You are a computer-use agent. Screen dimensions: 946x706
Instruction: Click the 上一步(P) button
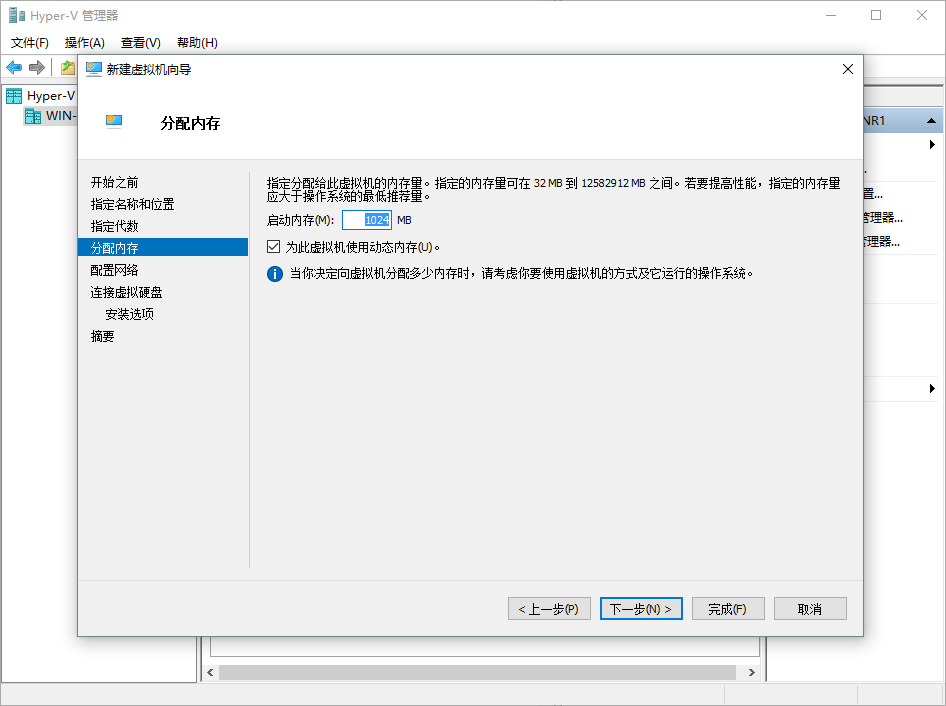click(x=549, y=609)
